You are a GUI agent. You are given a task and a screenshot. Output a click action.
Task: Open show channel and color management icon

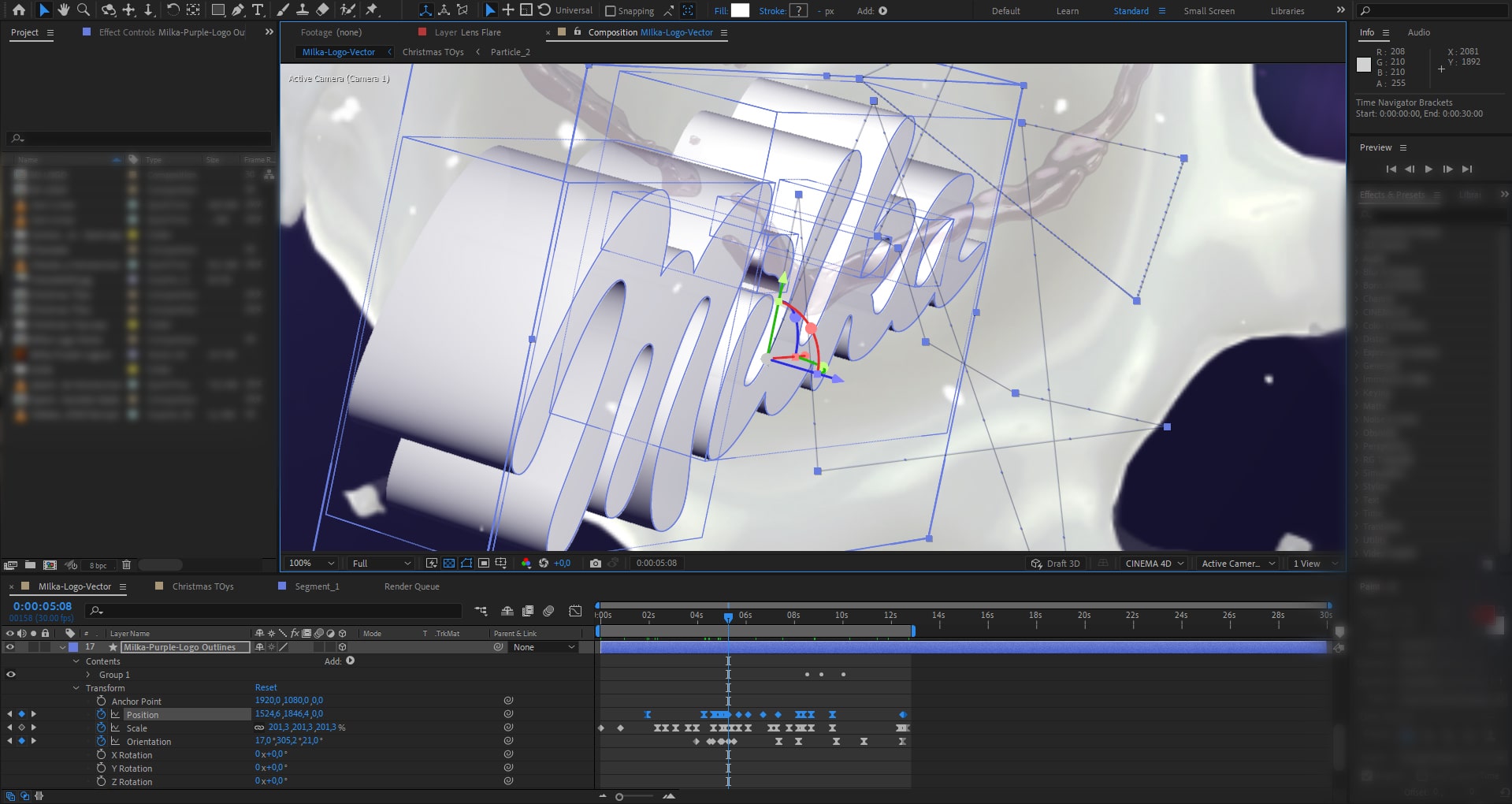[x=526, y=563]
